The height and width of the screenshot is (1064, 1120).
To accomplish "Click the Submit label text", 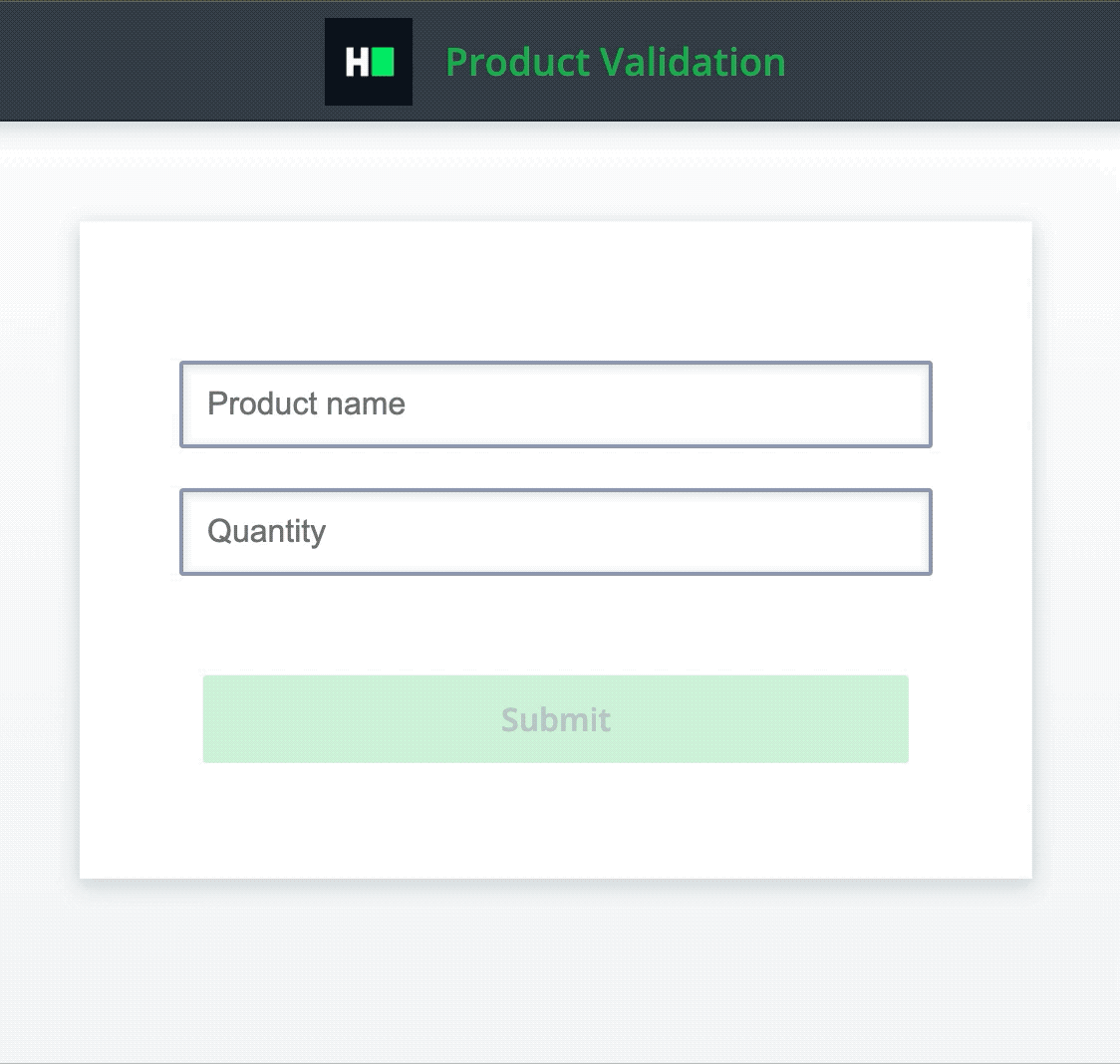I will [556, 720].
